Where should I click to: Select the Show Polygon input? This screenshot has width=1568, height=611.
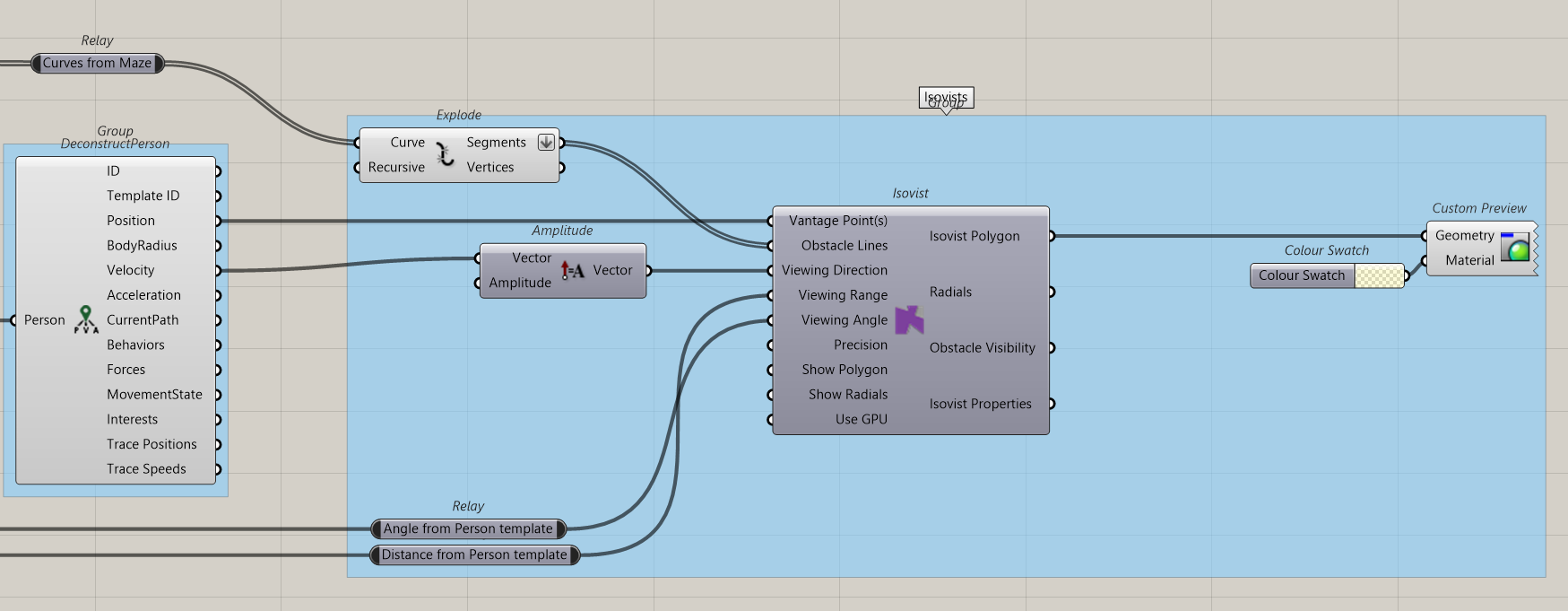click(844, 370)
